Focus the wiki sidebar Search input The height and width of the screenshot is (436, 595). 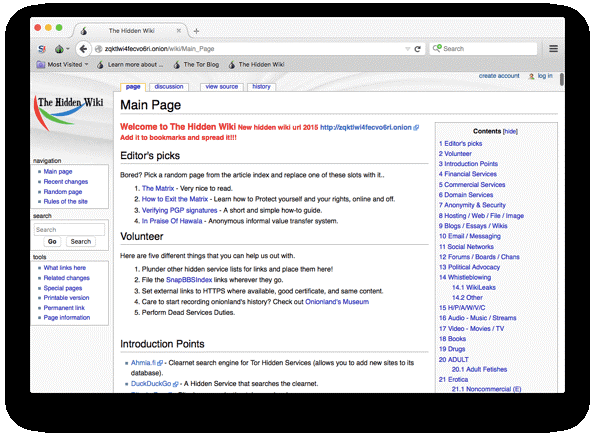(69, 230)
